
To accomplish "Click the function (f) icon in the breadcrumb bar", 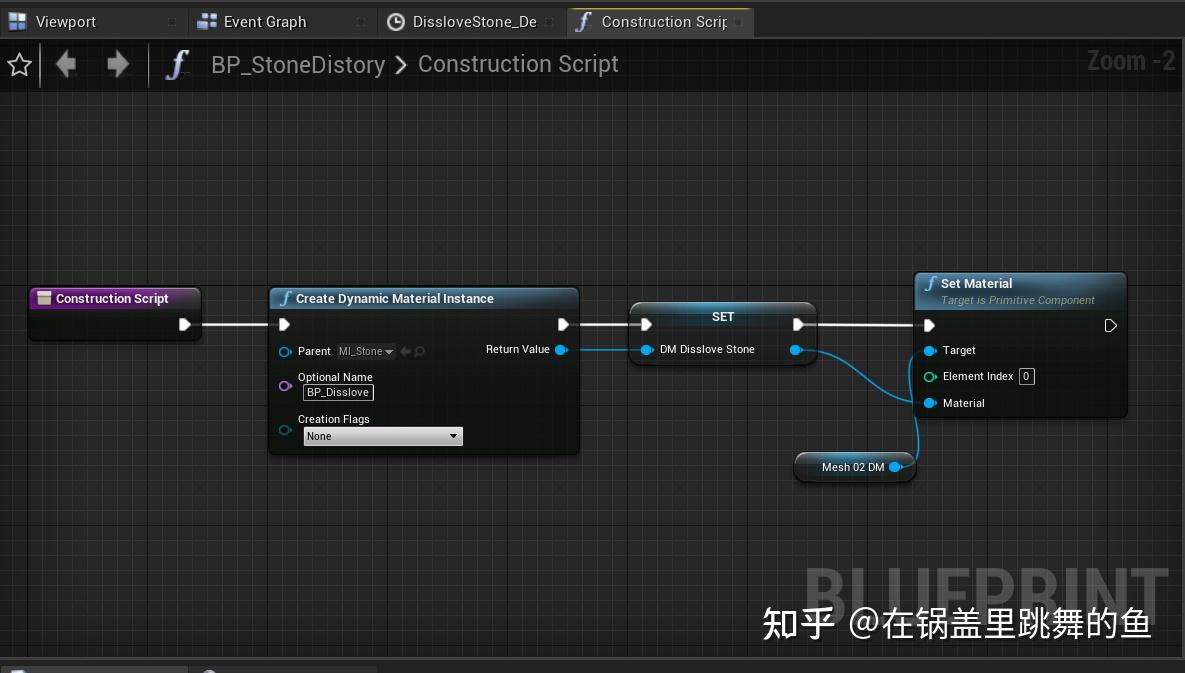I will click(x=177, y=64).
